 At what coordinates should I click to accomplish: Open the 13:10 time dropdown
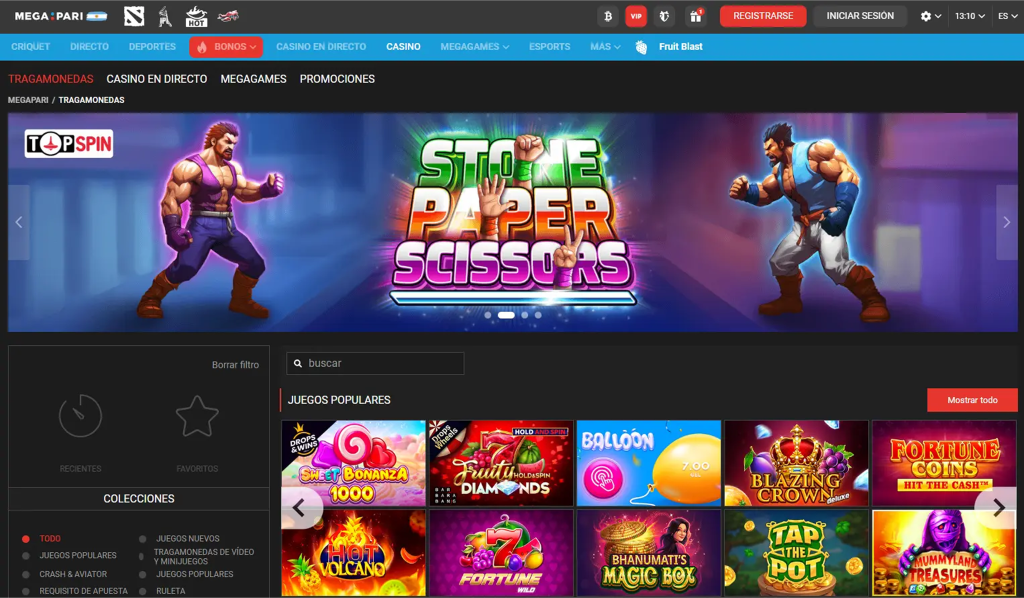970,16
